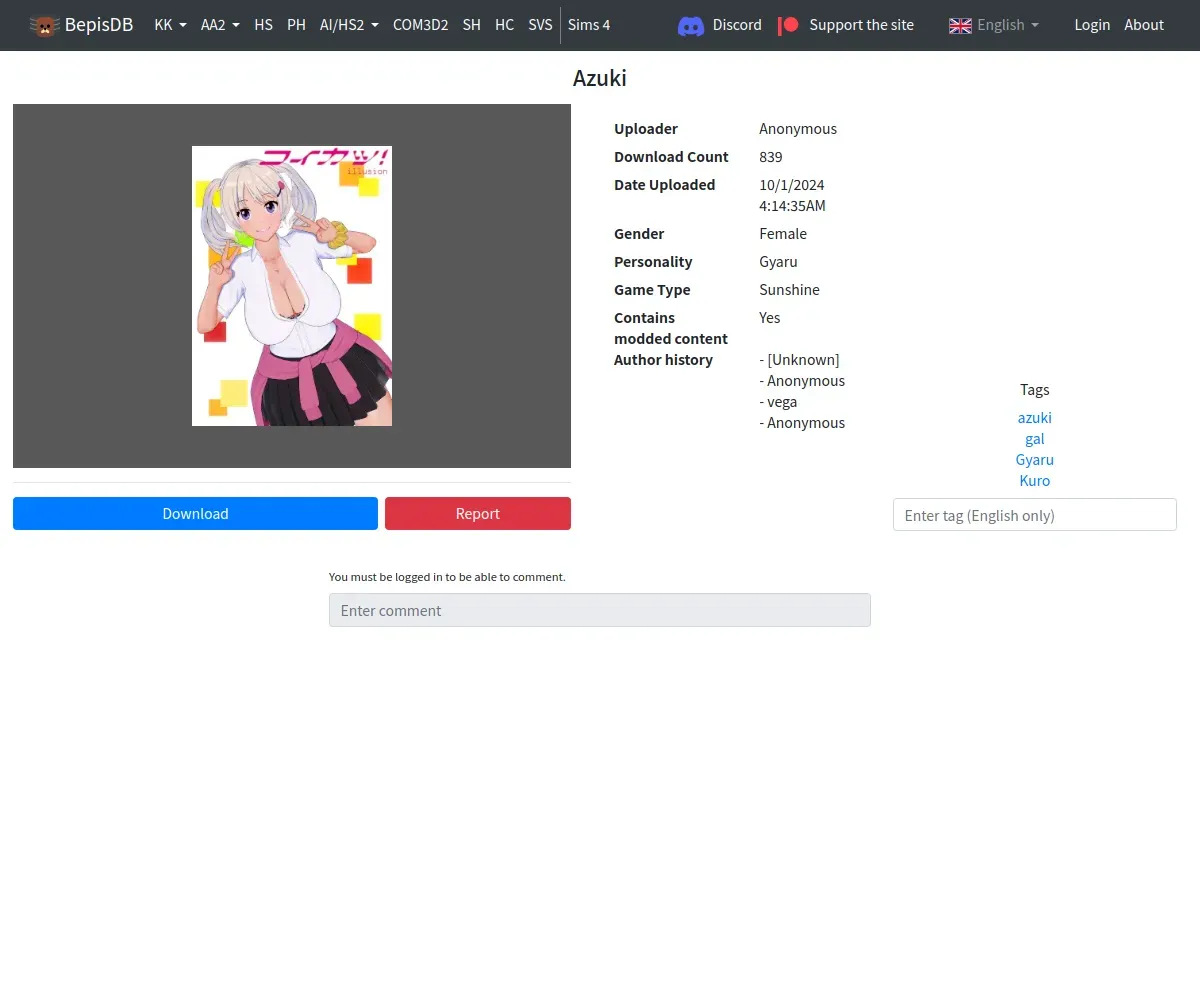Click the Patreon support icon
Image resolution: width=1200 pixels, height=1000 pixels.
click(789, 25)
